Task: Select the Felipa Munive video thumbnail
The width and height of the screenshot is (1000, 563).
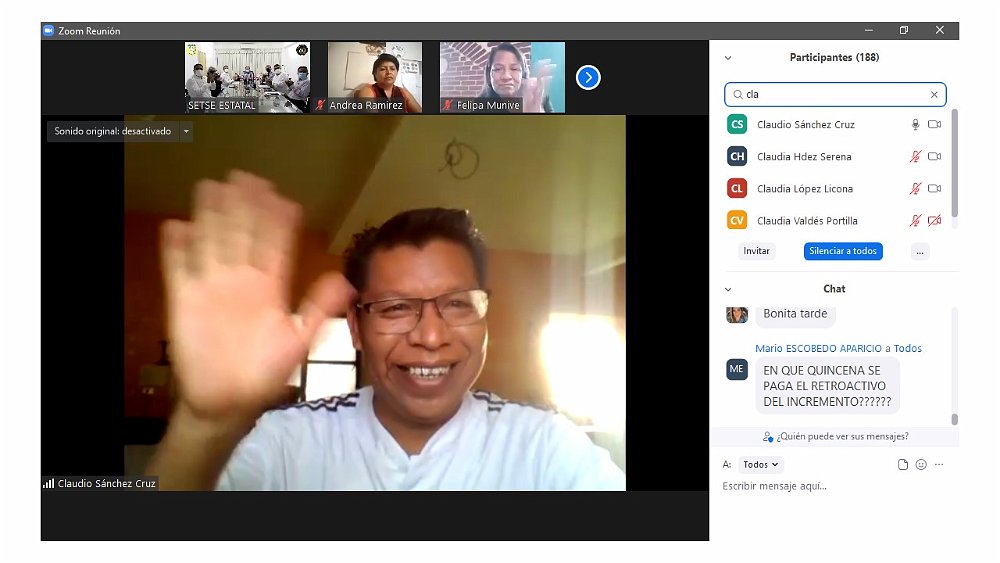Action: click(x=502, y=77)
